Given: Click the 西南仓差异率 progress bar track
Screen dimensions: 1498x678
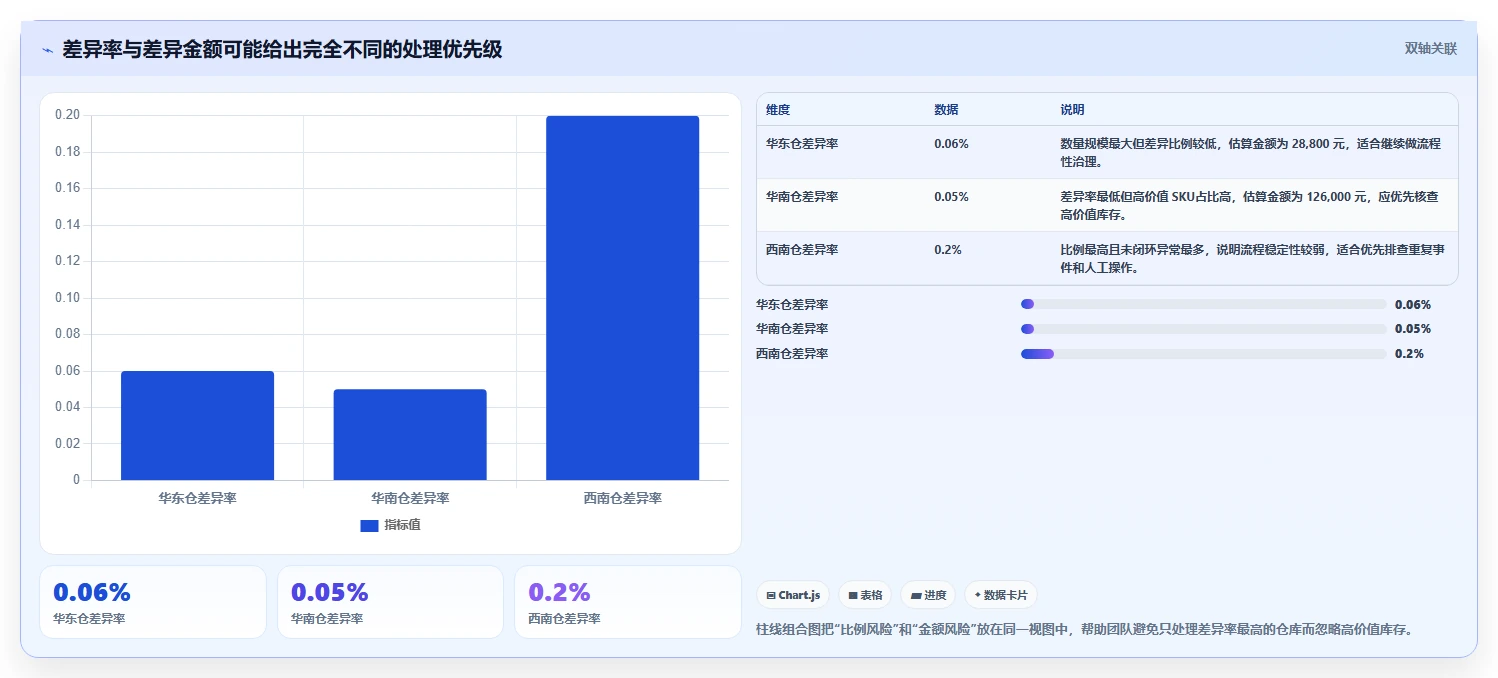Looking at the screenshot, I should pyautogui.click(x=1203, y=353).
